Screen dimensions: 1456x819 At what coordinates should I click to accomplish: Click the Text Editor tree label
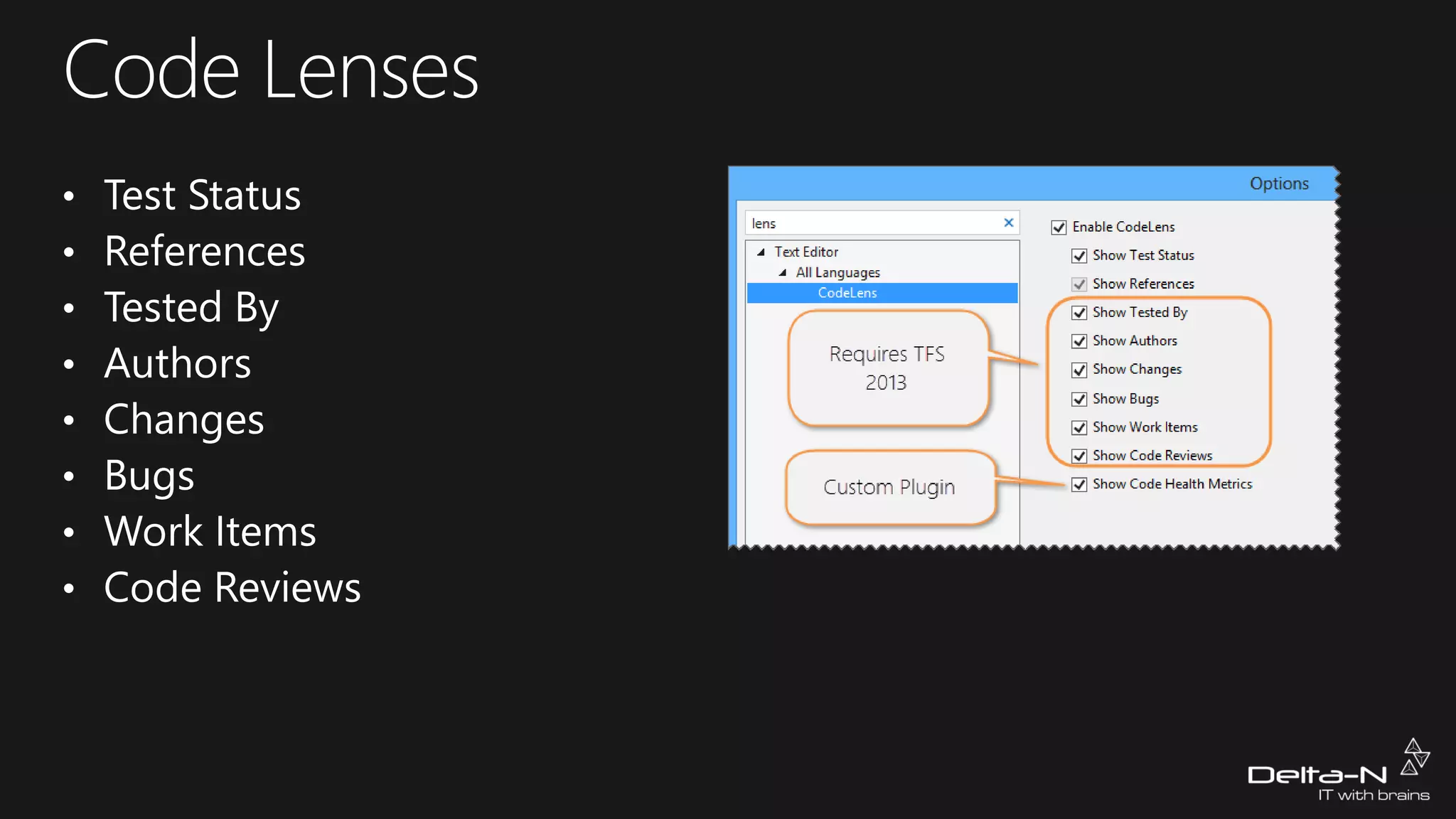[806, 252]
